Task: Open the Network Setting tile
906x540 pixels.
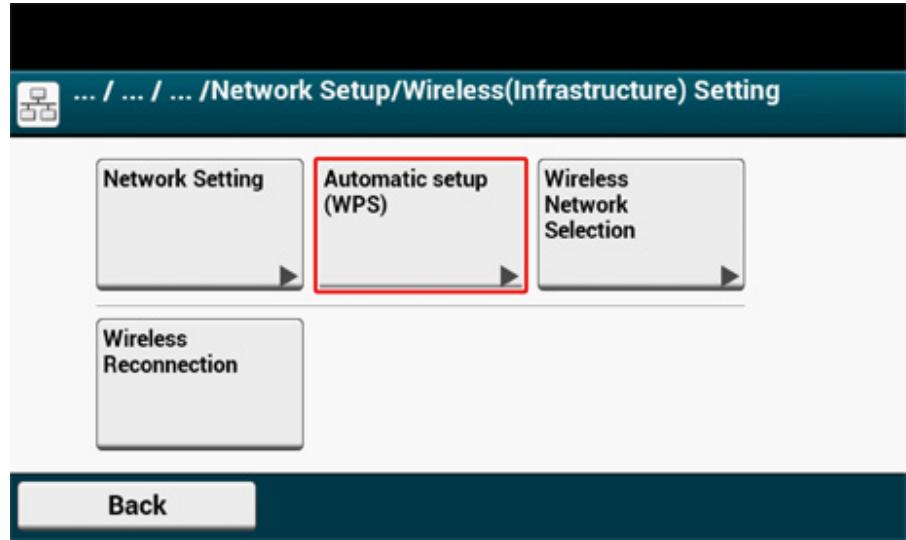Action: 199,224
